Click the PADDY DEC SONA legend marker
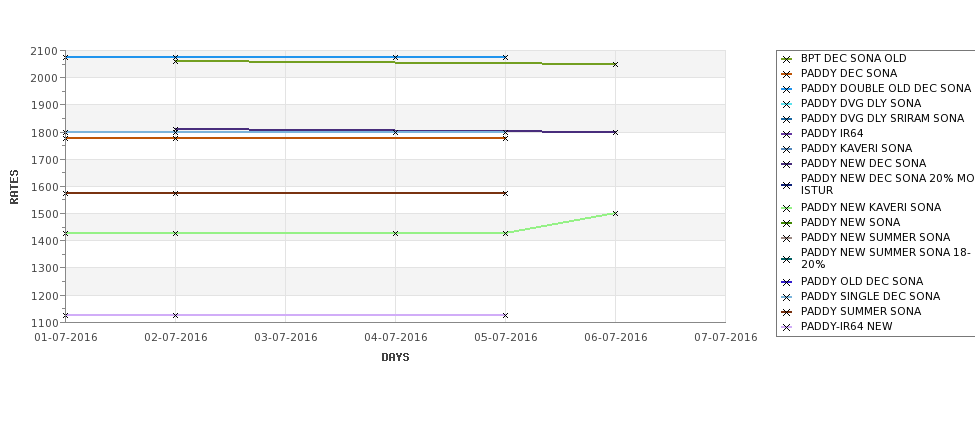975x429 pixels. coord(787,74)
